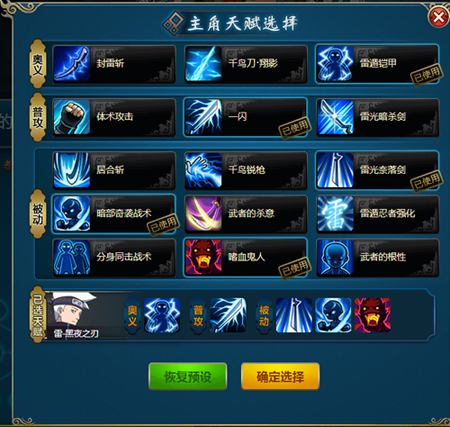The width and height of the screenshot is (450, 427).
Task: Choose the 武者的根性 passive skill
Action: [377, 257]
